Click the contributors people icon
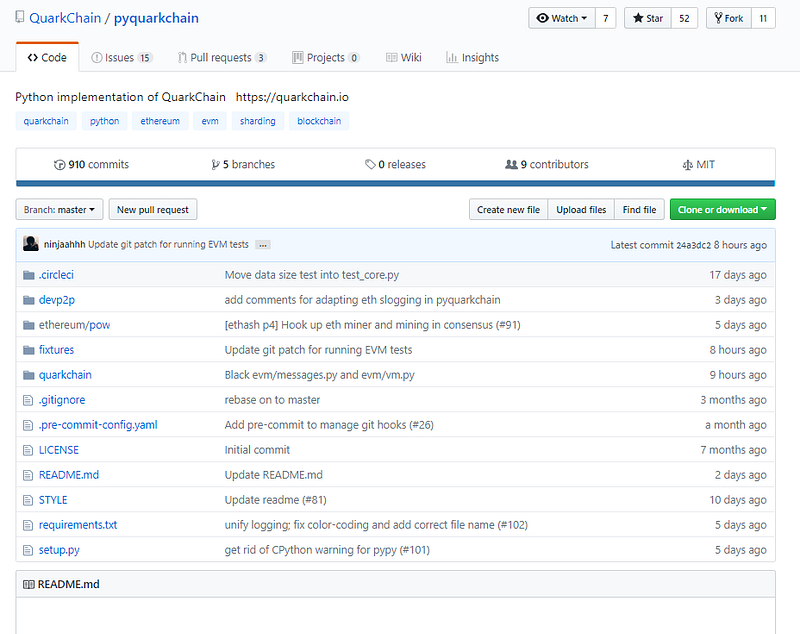 coord(511,165)
